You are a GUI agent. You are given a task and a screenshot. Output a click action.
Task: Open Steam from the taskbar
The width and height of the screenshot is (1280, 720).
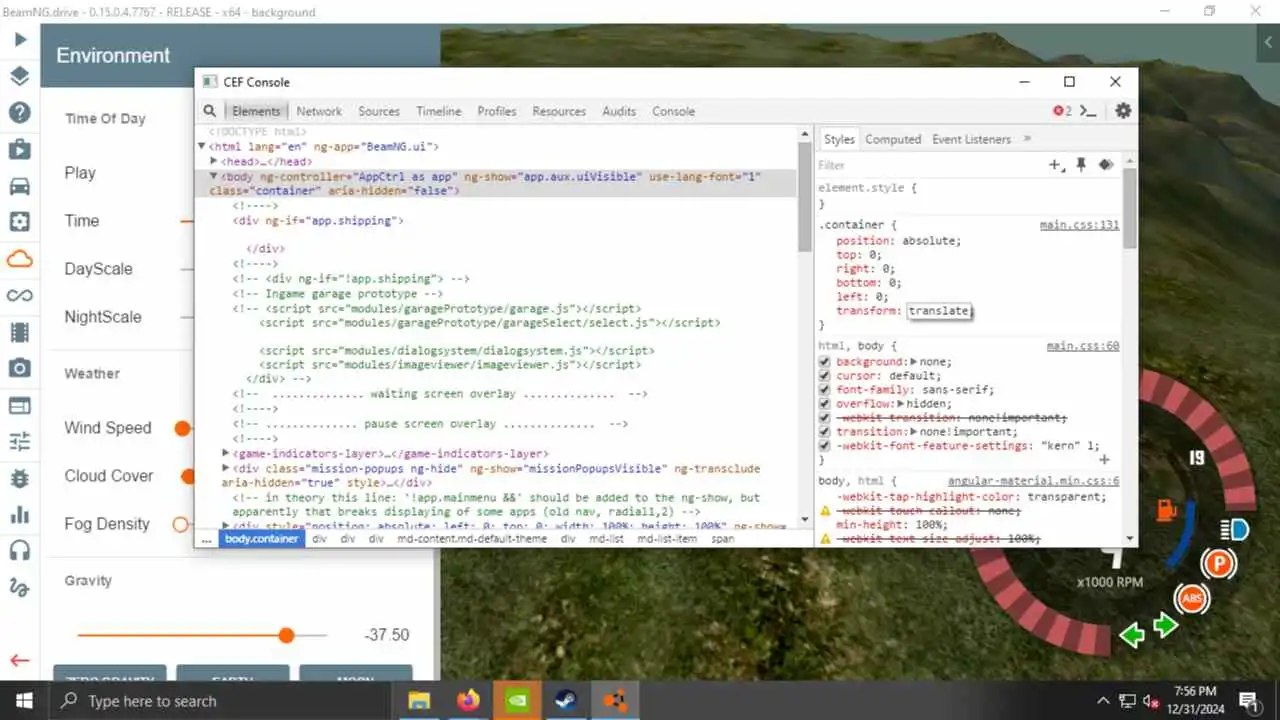point(566,700)
